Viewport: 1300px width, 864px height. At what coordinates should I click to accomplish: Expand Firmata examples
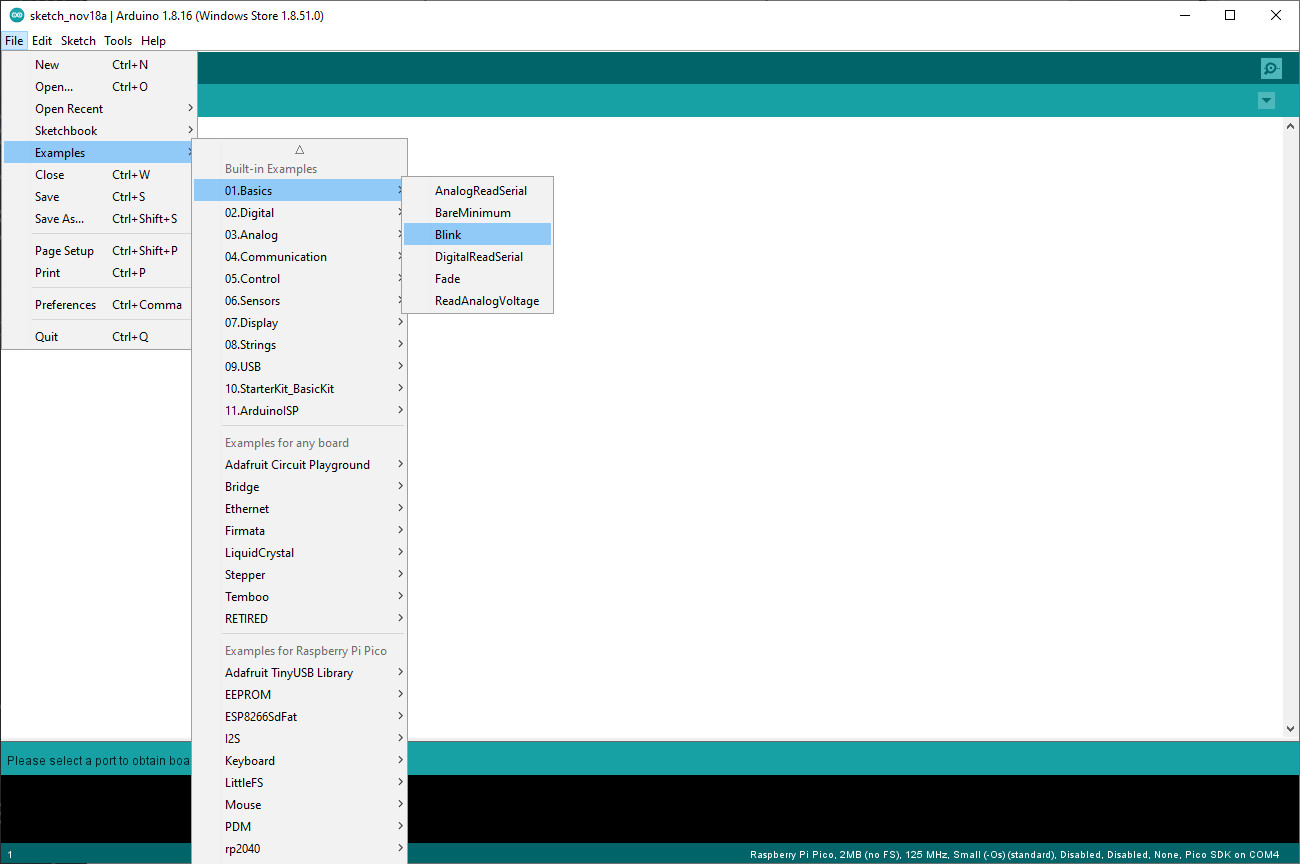[299, 530]
